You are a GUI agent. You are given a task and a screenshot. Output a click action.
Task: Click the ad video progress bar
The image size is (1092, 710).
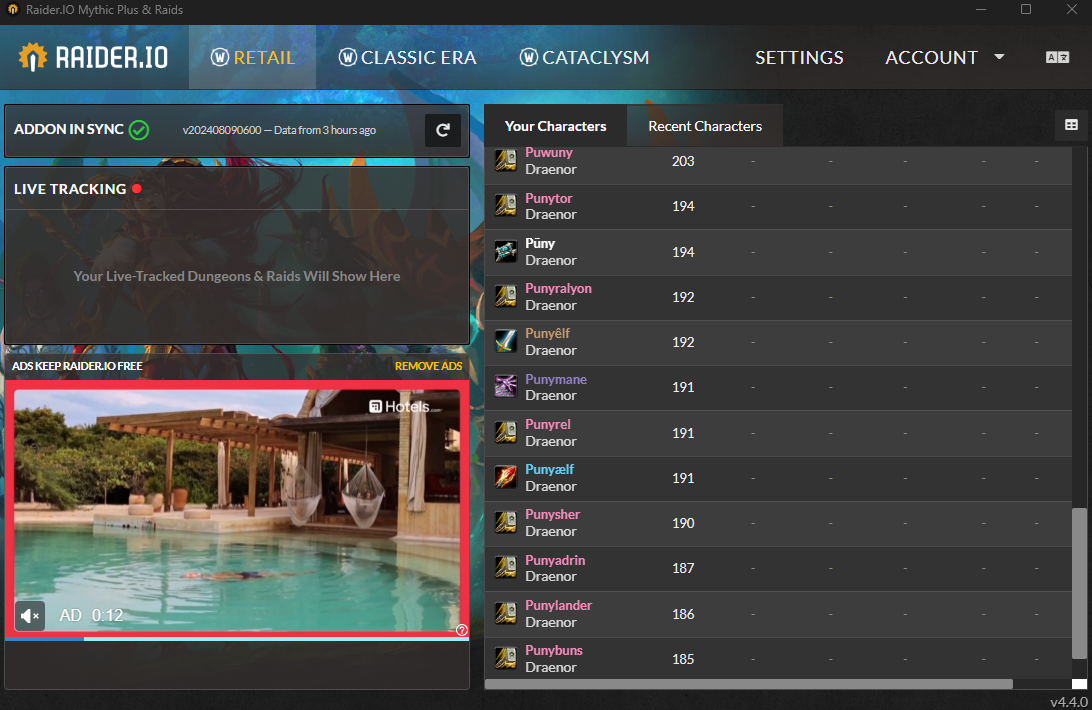point(237,638)
